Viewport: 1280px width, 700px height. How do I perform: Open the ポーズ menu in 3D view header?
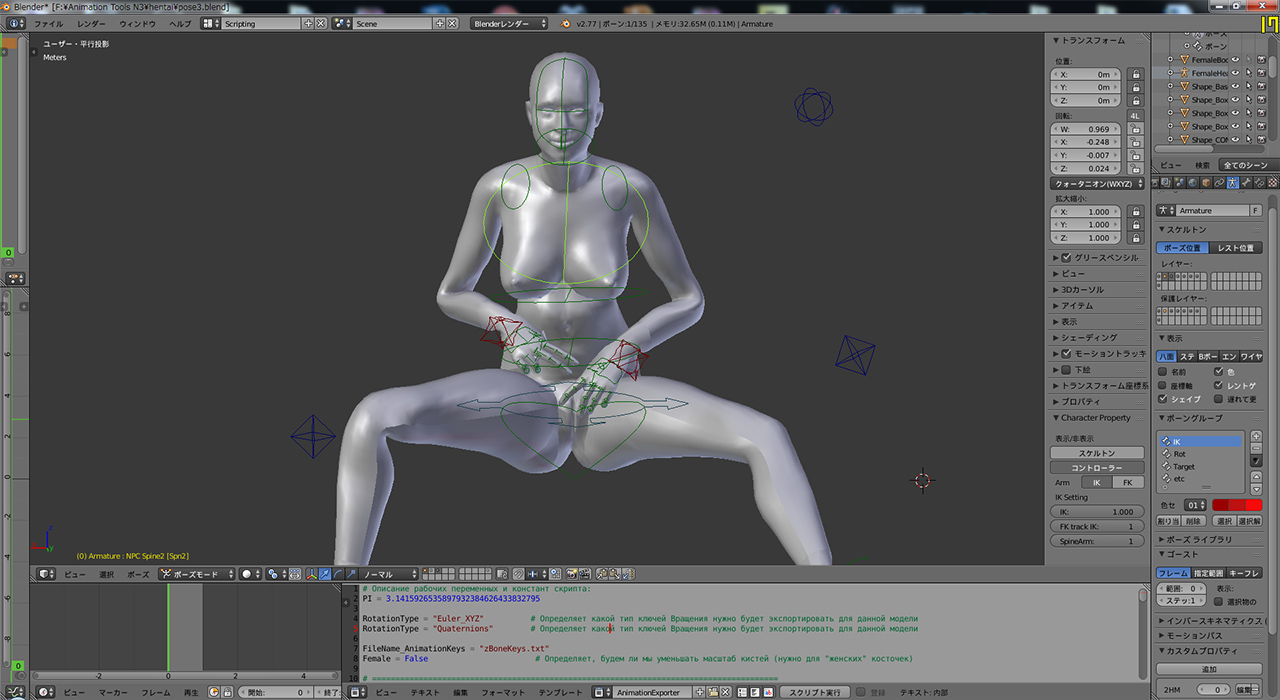coord(138,575)
